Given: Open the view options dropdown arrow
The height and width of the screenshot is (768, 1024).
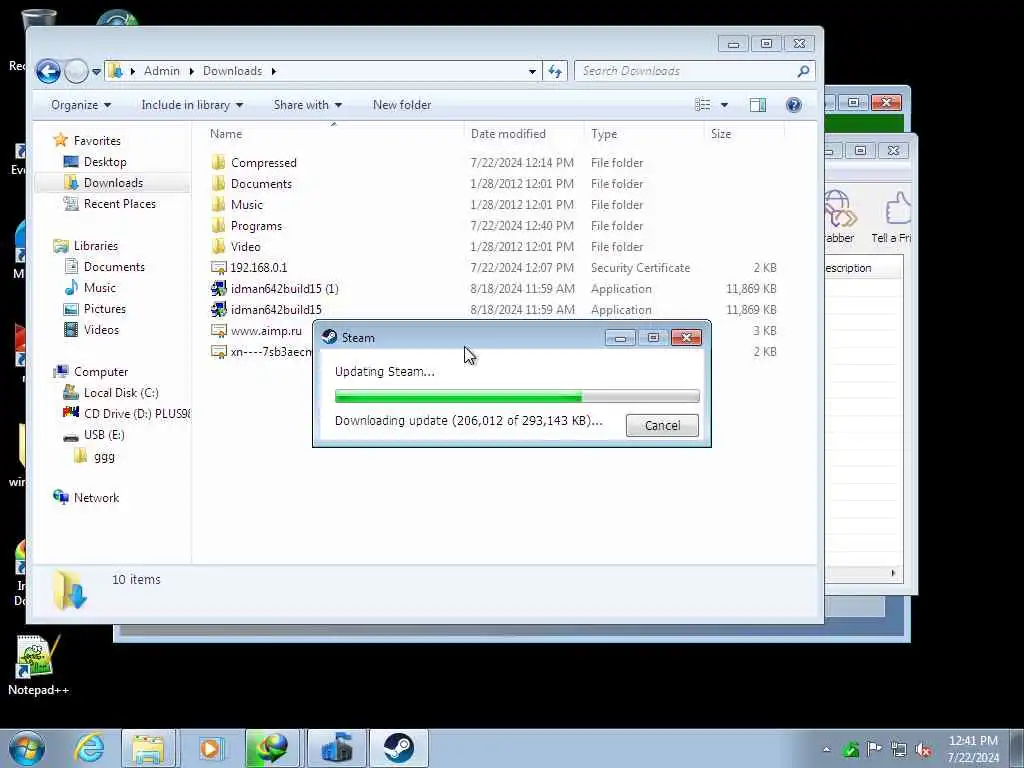Looking at the screenshot, I should [x=724, y=105].
